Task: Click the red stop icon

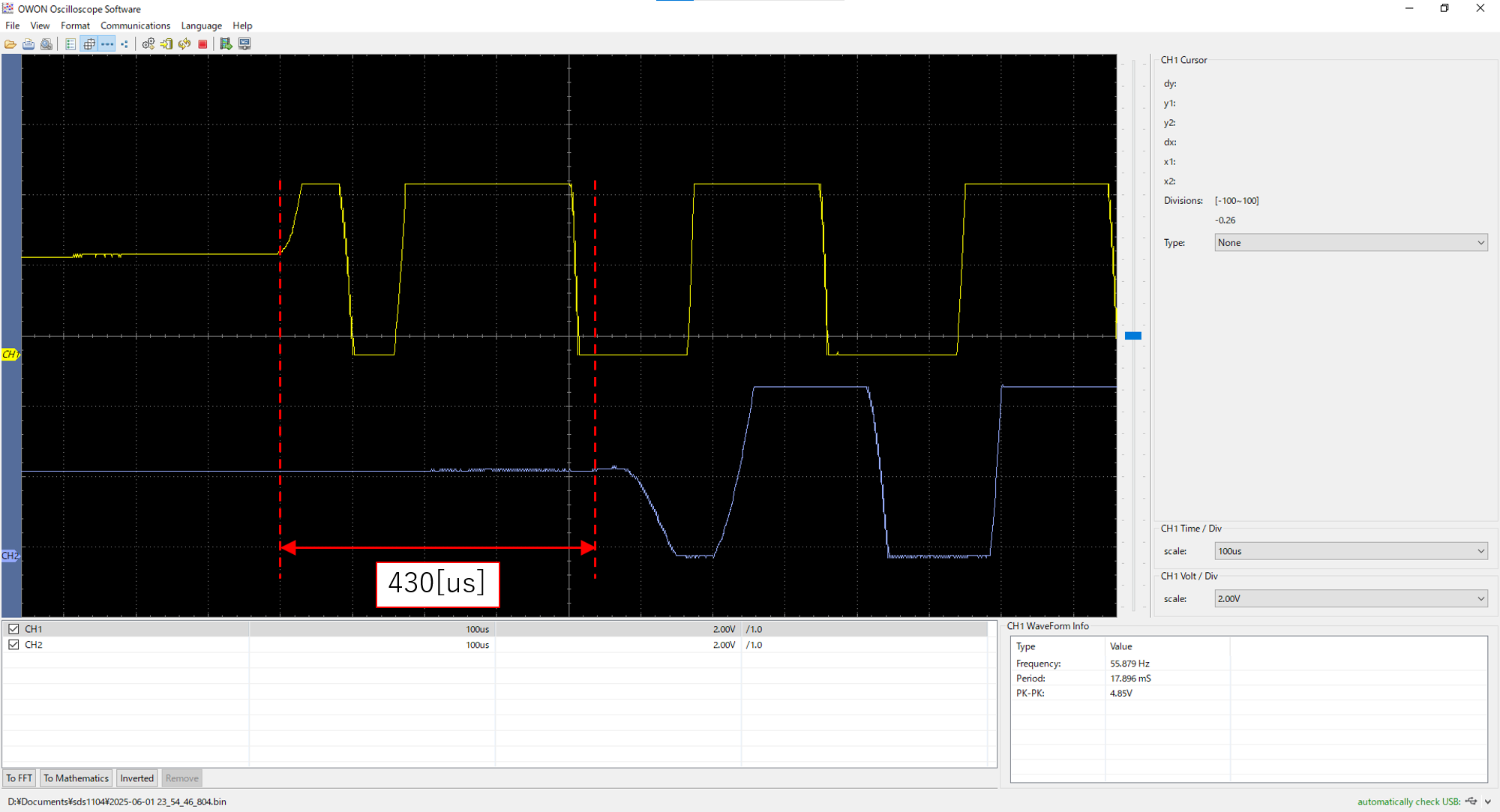Action: tap(202, 44)
